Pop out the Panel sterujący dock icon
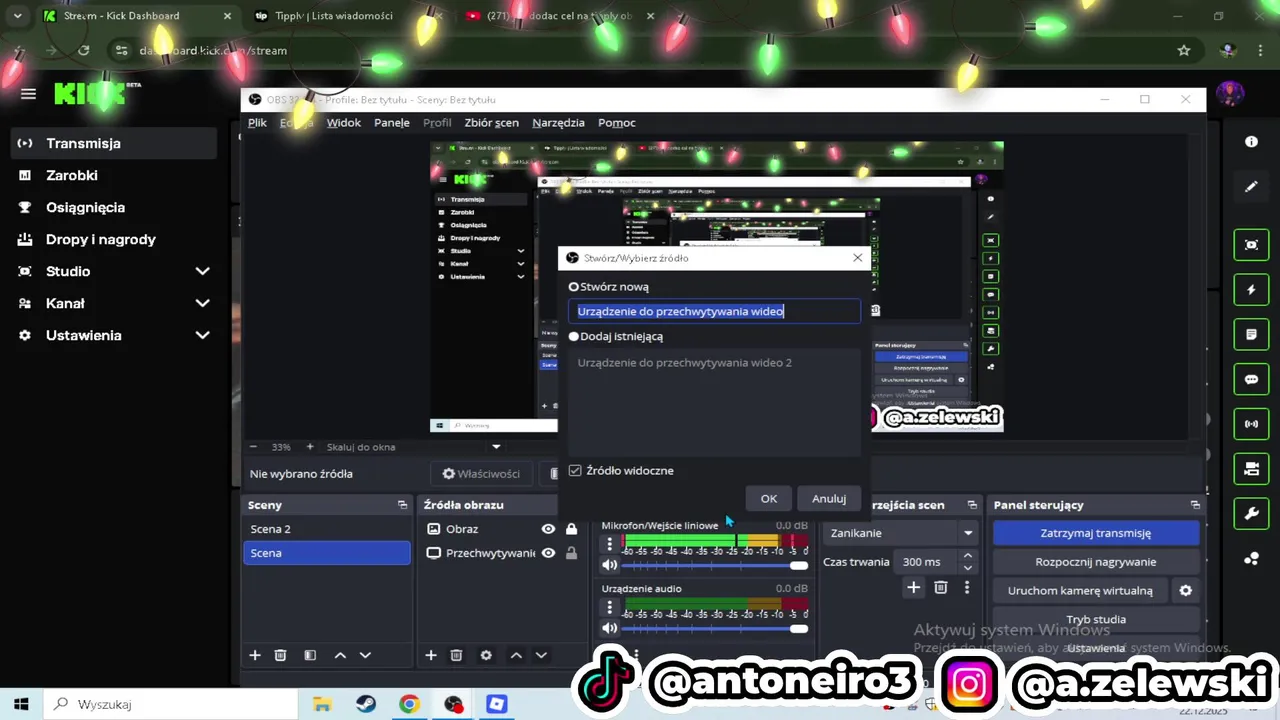 (1195, 505)
